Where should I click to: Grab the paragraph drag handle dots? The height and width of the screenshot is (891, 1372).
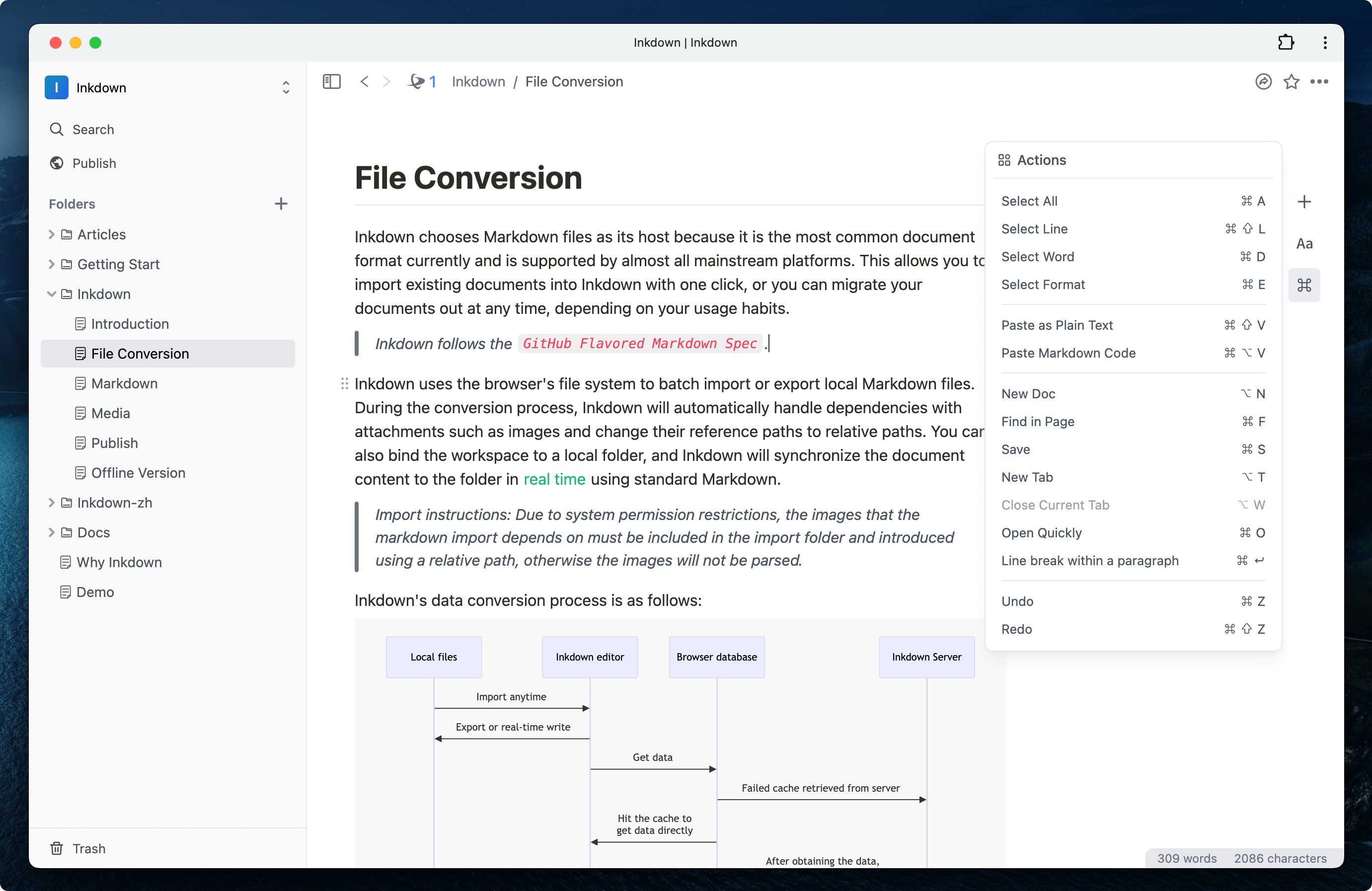pos(344,383)
